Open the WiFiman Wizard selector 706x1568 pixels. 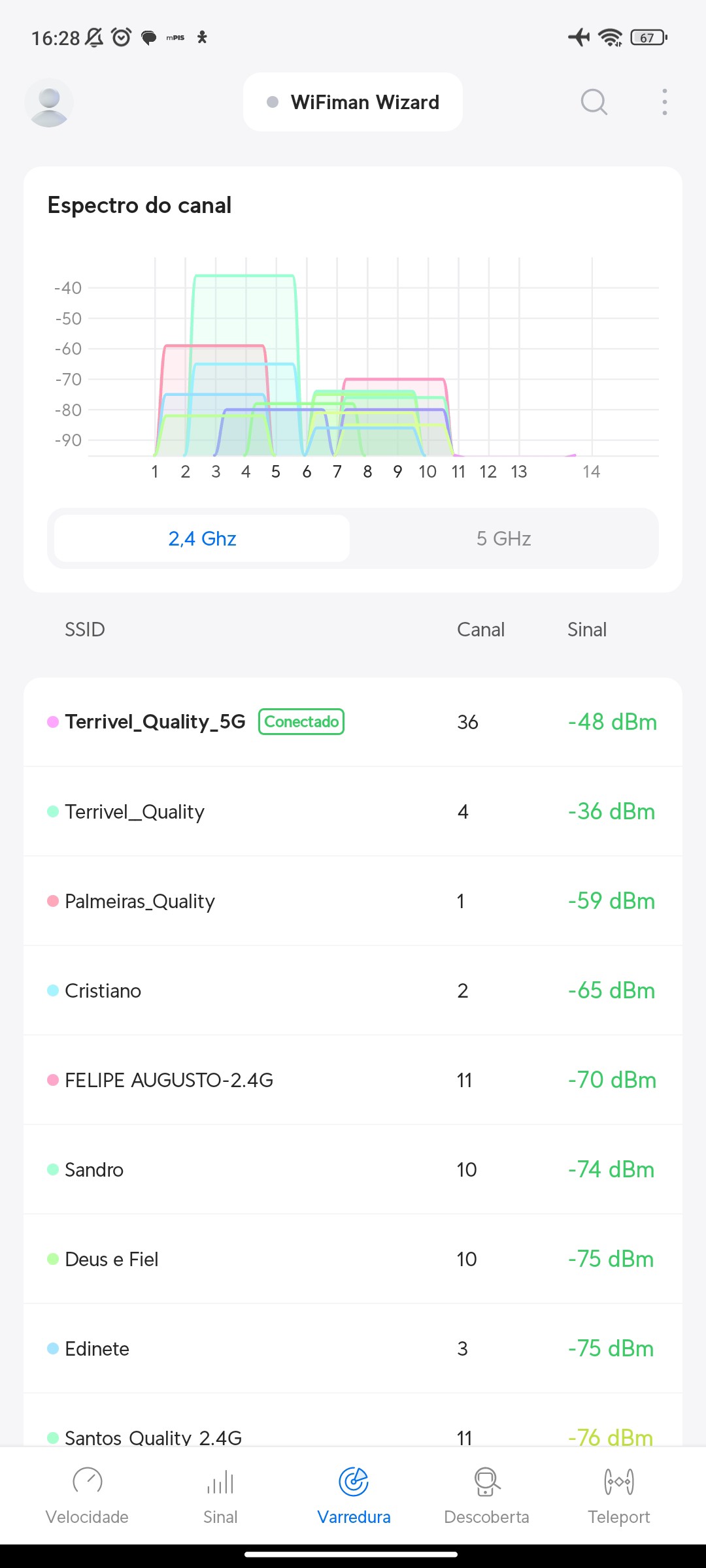coord(353,102)
